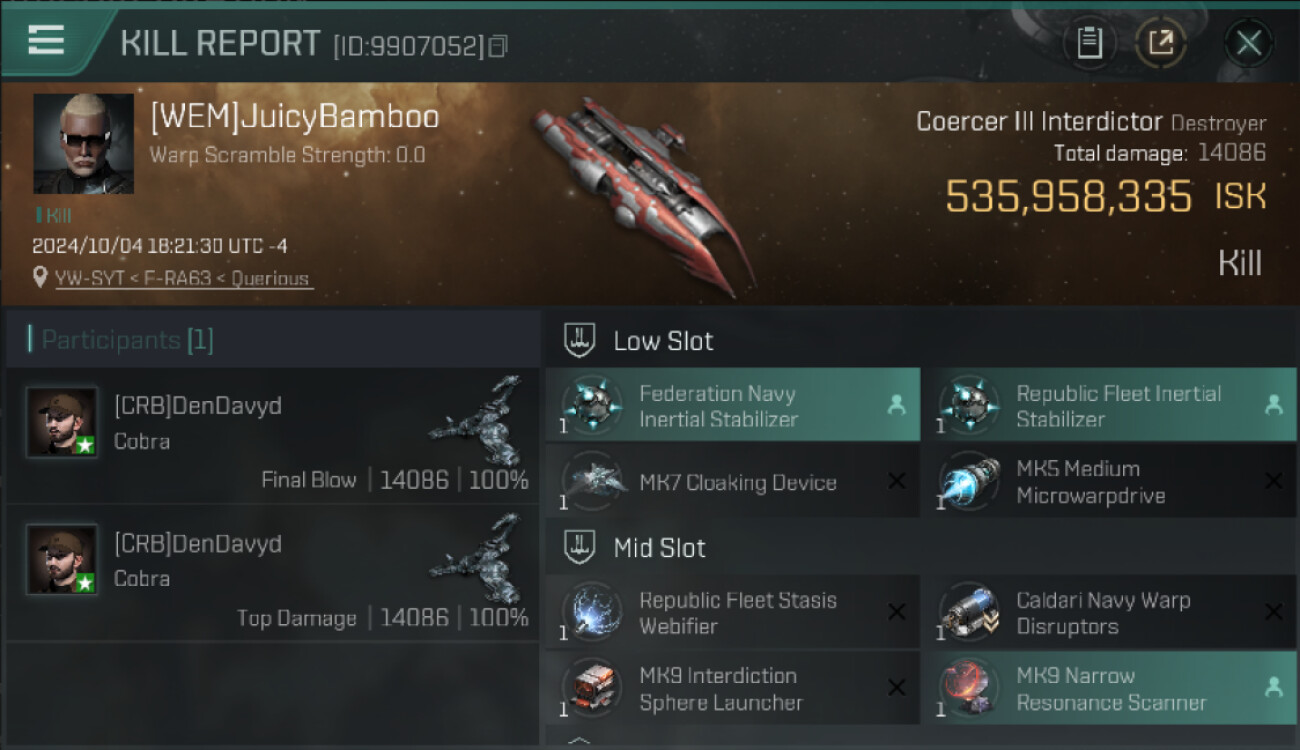Click the Republic Fleet Inertial Stabilizer person marker

1273,405
